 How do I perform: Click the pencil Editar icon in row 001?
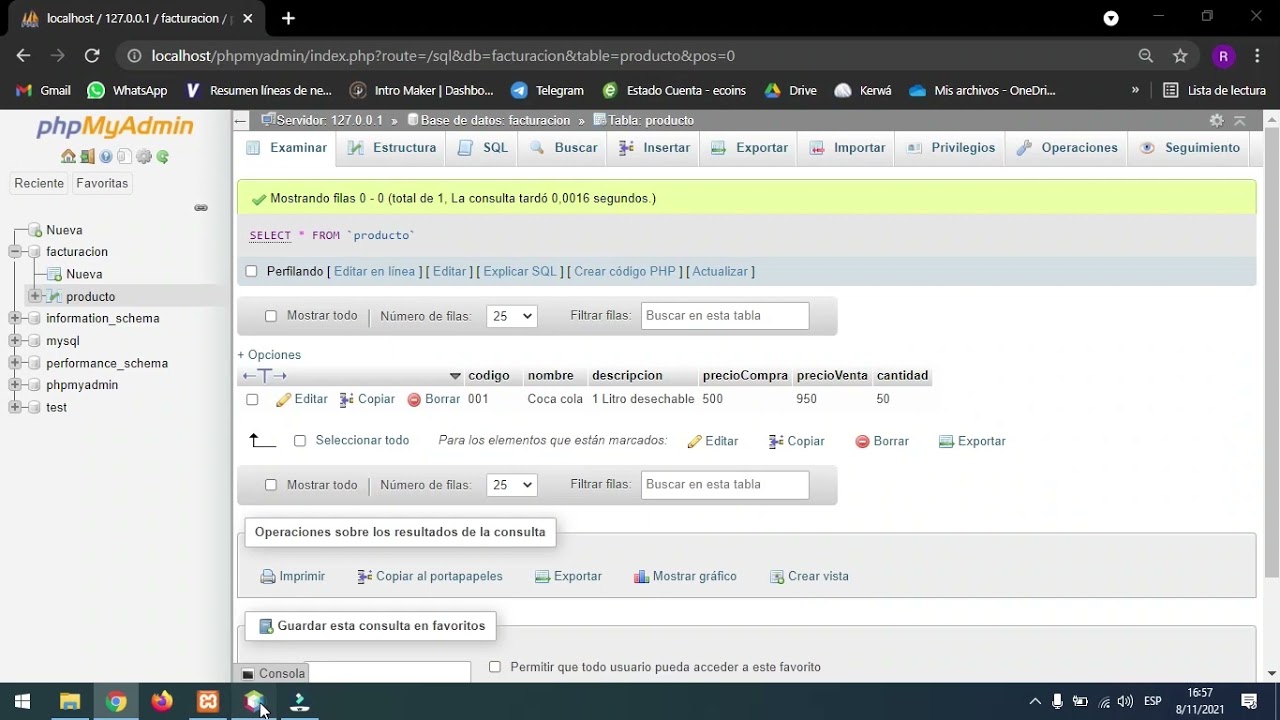pyautogui.click(x=283, y=399)
